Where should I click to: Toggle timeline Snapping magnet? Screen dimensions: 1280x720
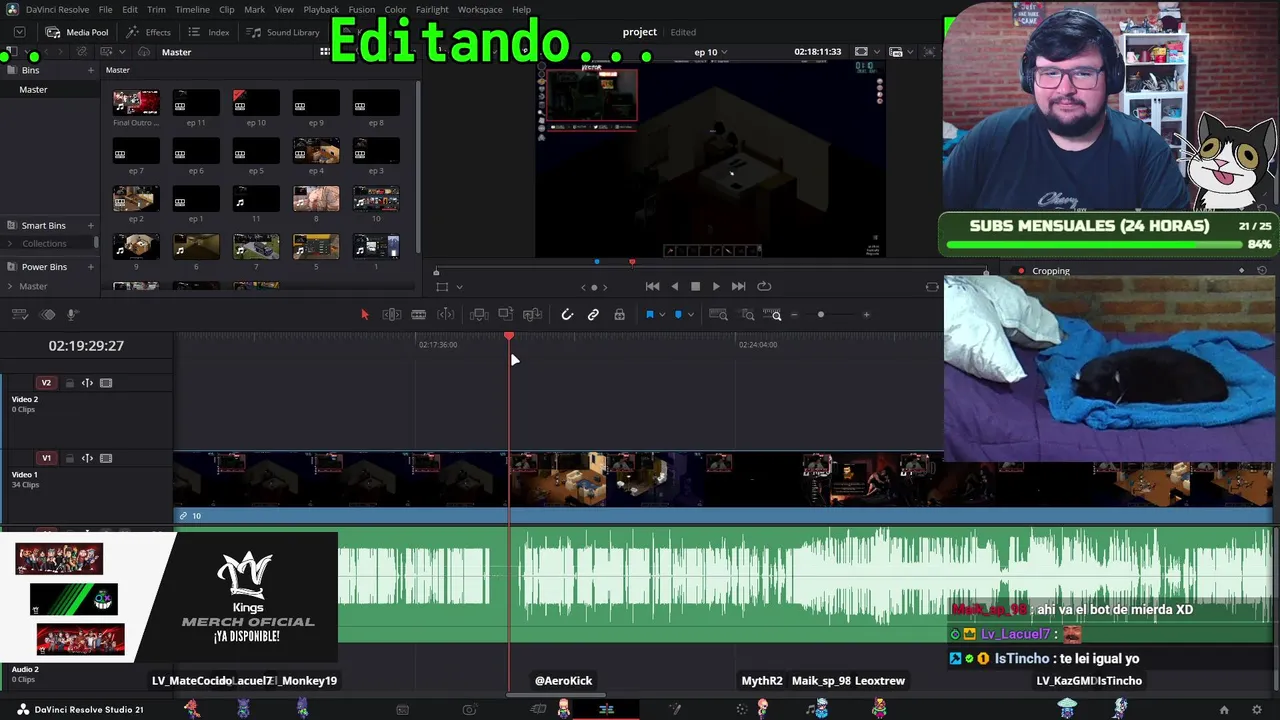pyautogui.click(x=567, y=315)
